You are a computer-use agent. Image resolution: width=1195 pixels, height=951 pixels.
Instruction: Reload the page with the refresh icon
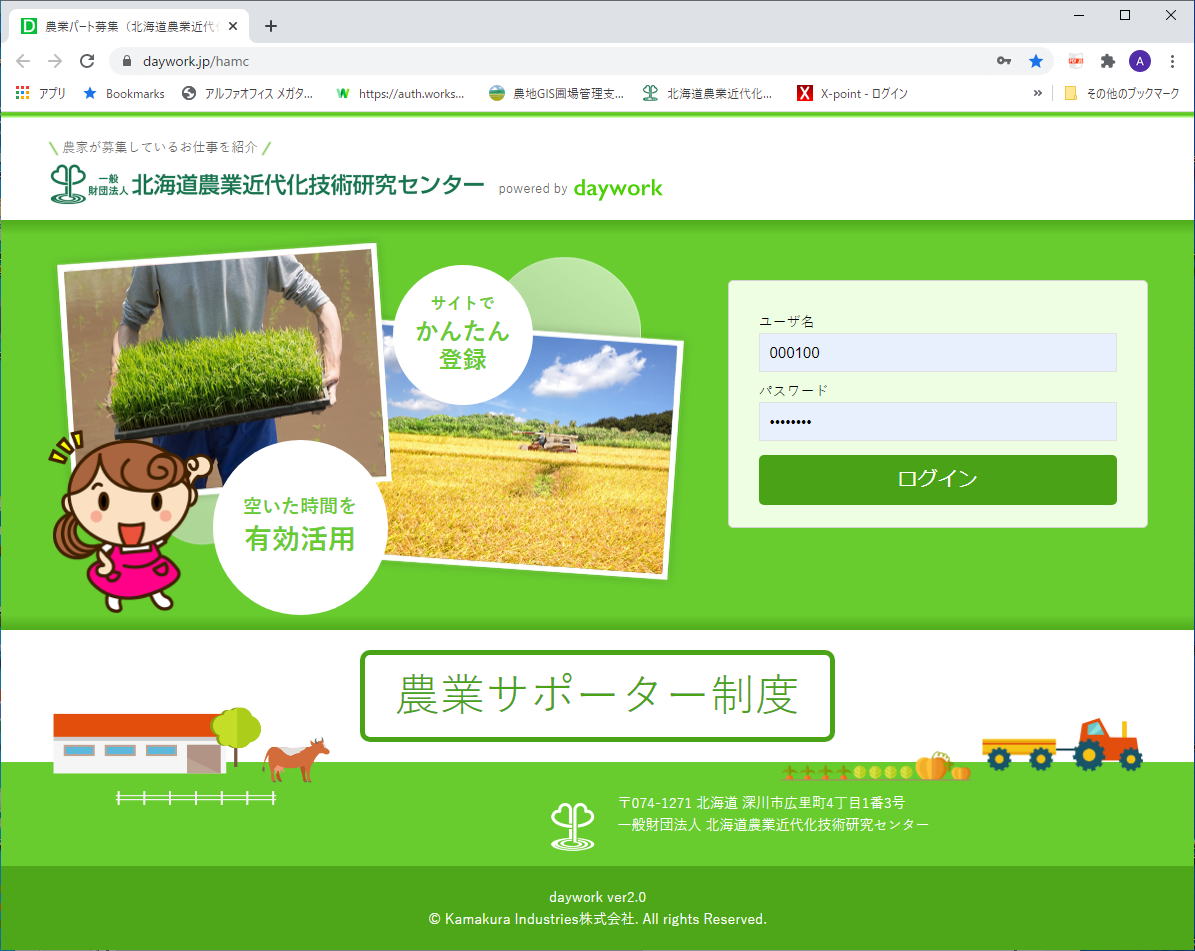[x=87, y=61]
